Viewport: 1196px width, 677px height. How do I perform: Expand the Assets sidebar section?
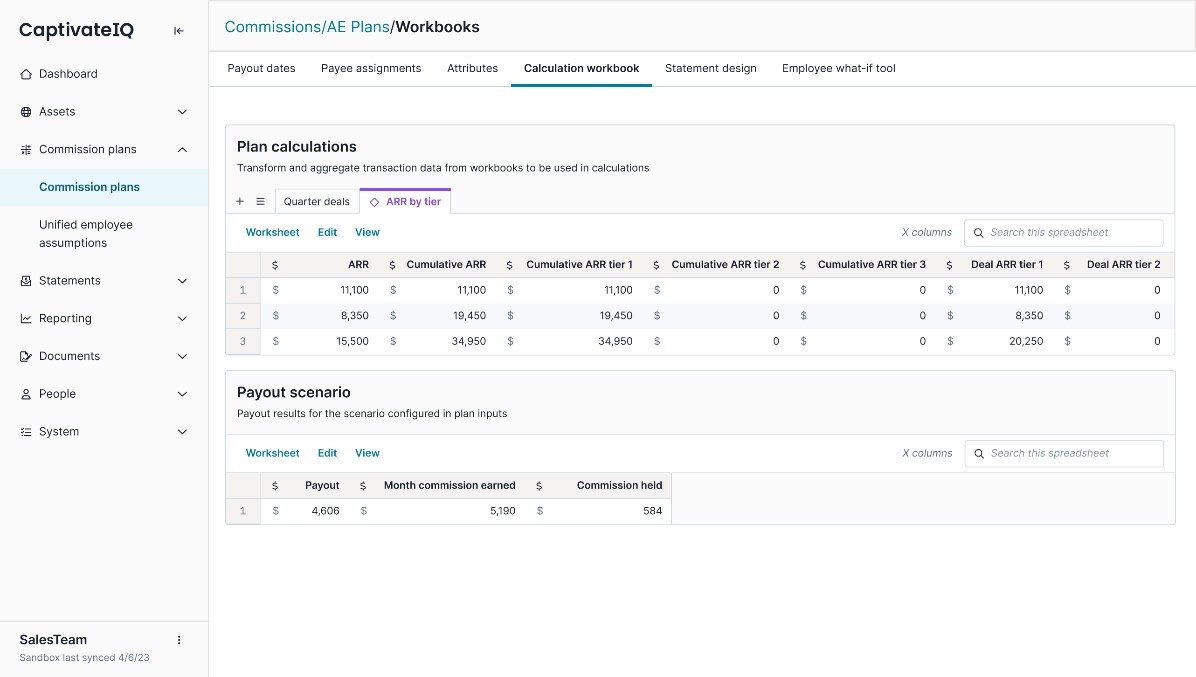coord(182,111)
